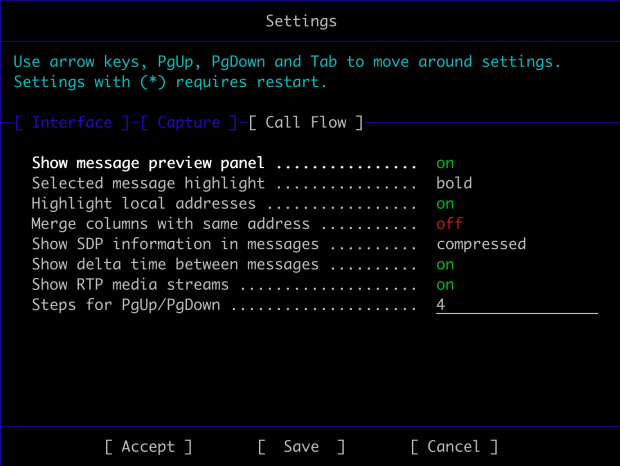Enable Merge columns by clicking "off"
The image size is (620, 466).
(x=449, y=224)
